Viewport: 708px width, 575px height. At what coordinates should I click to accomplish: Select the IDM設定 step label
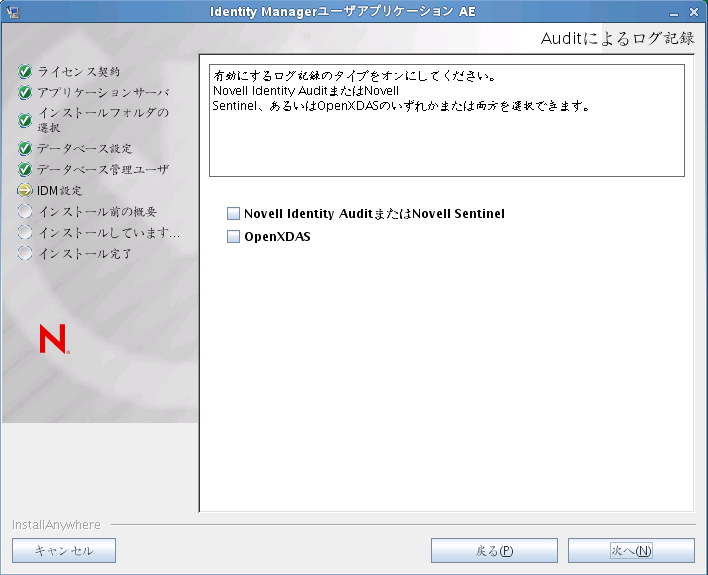(x=60, y=191)
